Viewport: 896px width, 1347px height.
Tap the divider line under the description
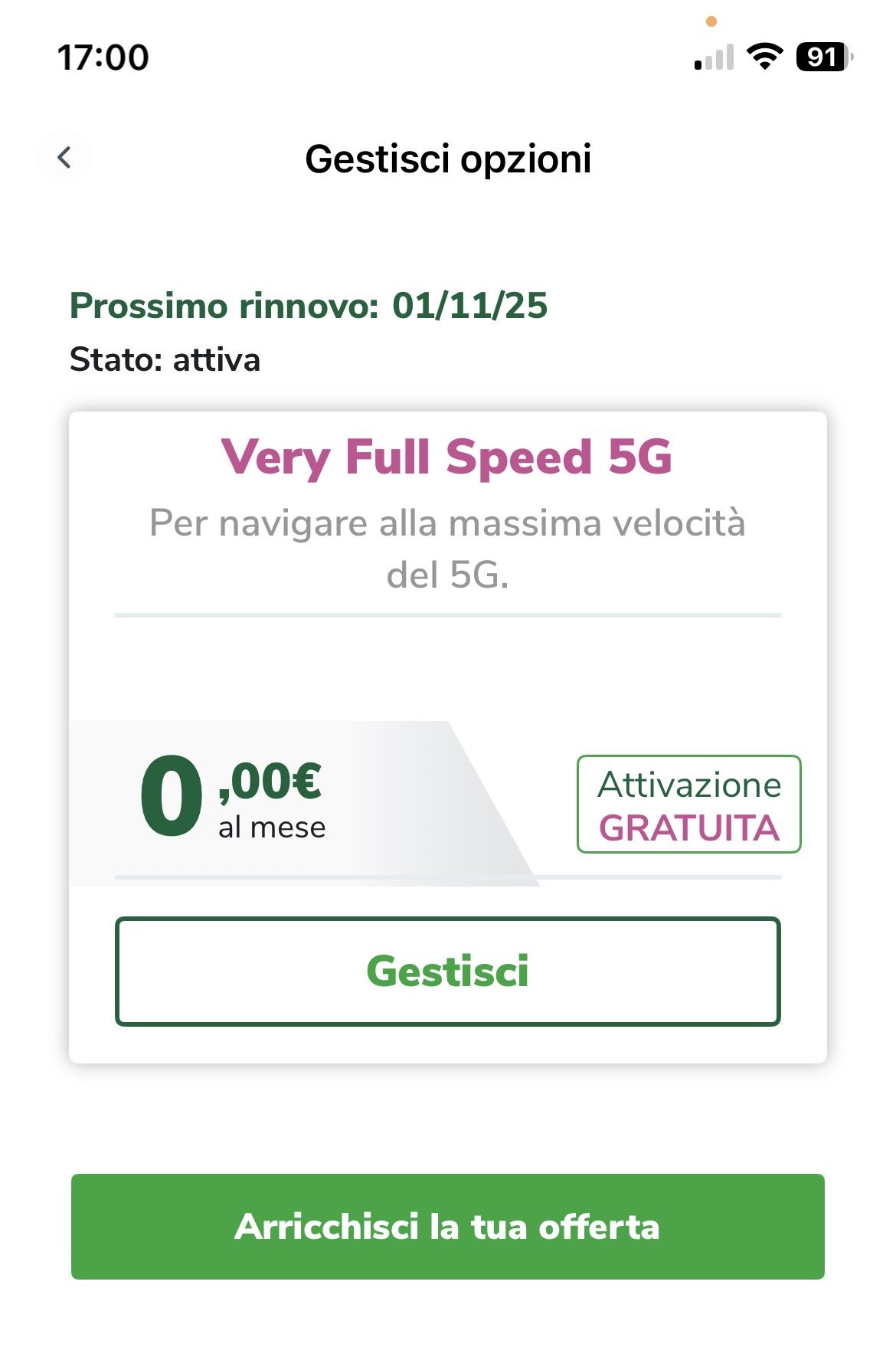447,615
